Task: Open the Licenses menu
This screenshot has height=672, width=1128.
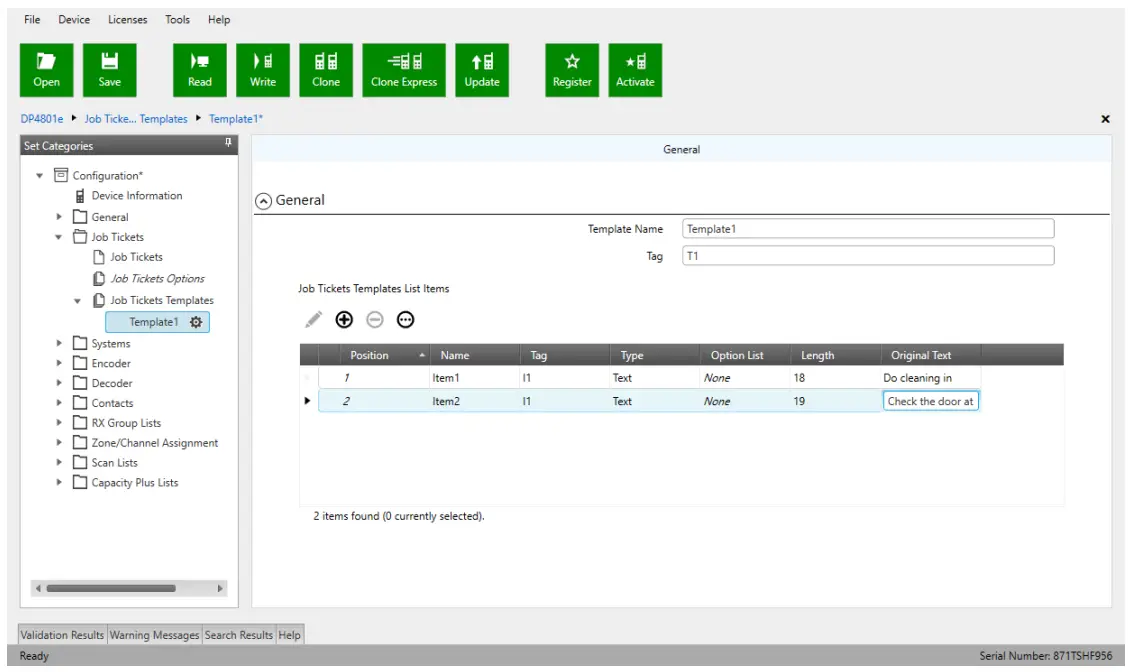Action: pos(127,20)
